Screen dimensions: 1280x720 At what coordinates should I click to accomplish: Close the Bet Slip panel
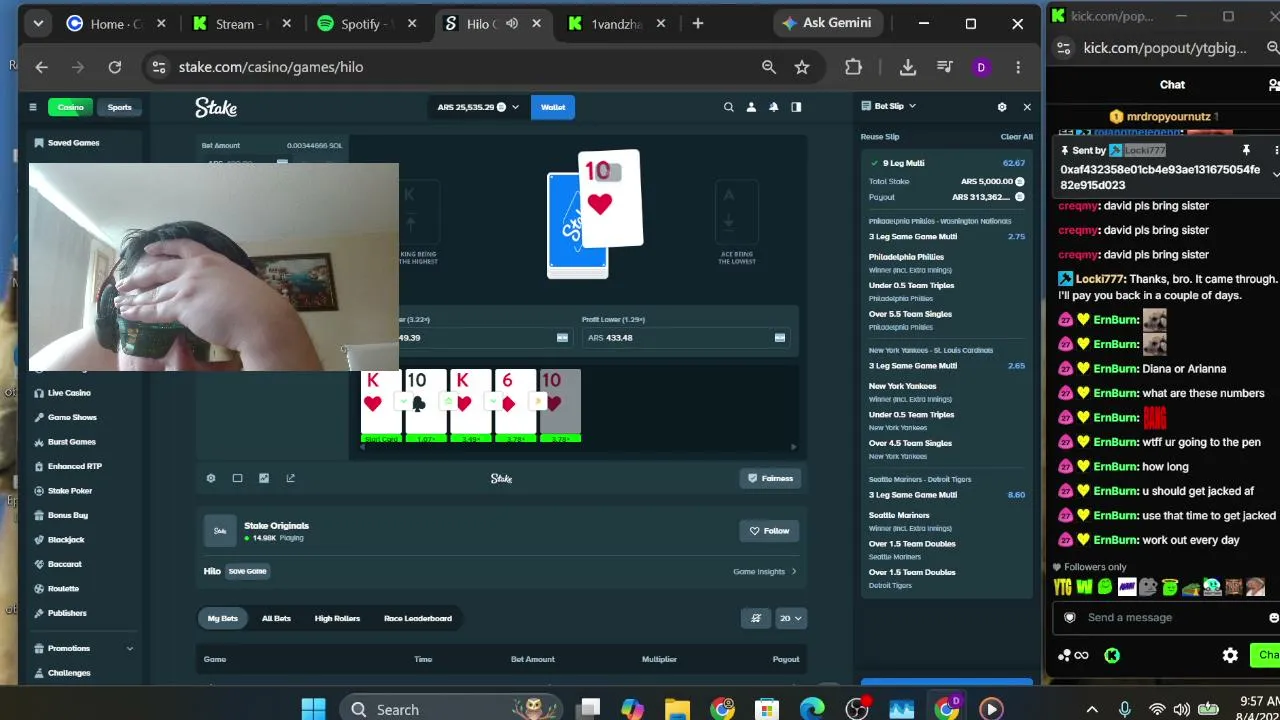click(1027, 107)
